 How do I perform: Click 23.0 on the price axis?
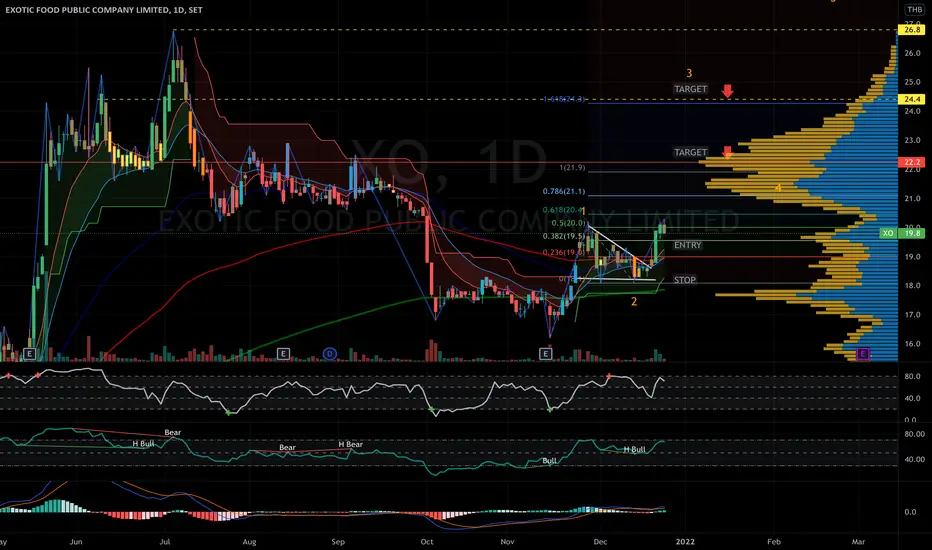(912, 140)
